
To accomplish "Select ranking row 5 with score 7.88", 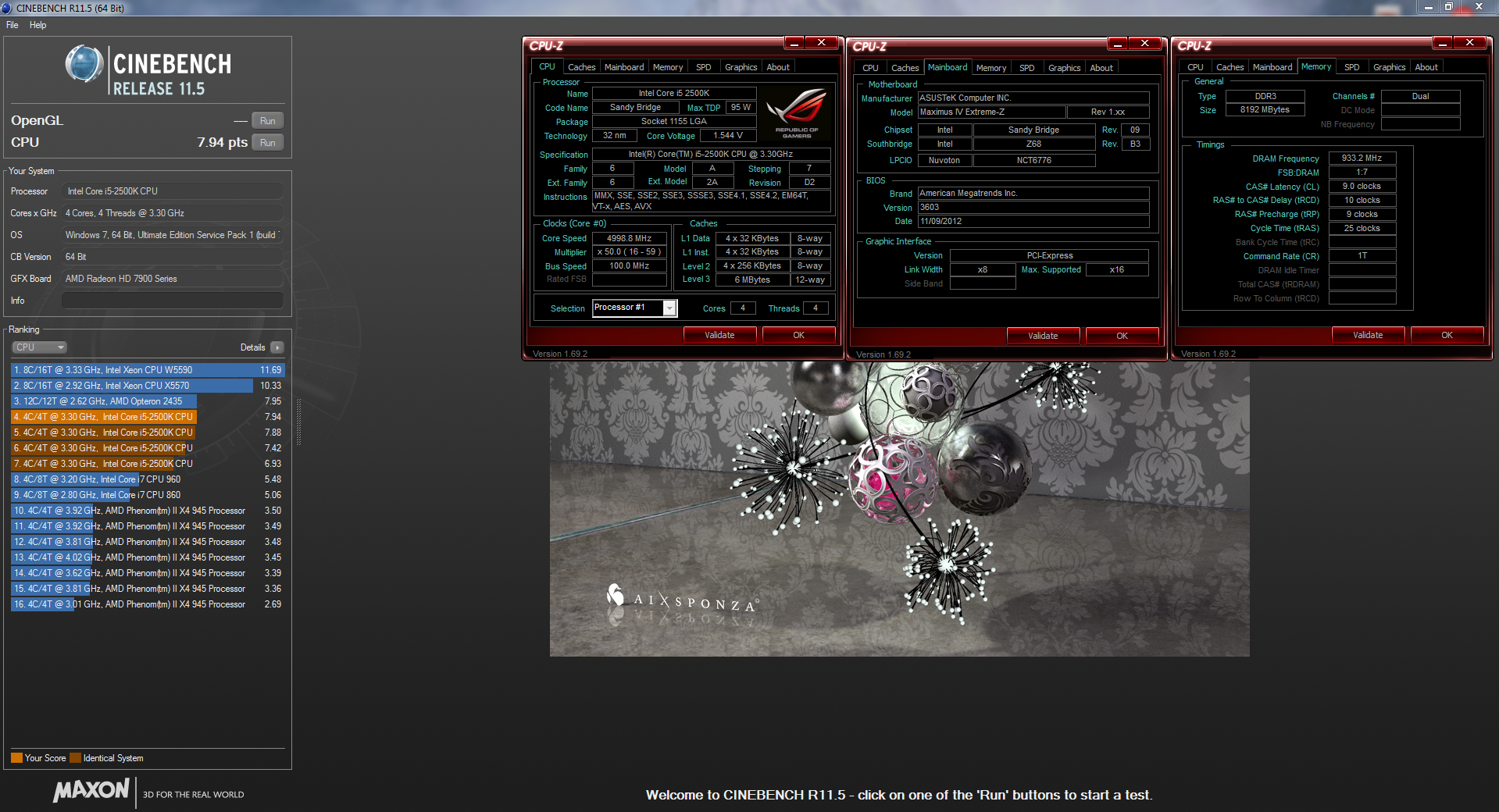I will click(x=148, y=433).
